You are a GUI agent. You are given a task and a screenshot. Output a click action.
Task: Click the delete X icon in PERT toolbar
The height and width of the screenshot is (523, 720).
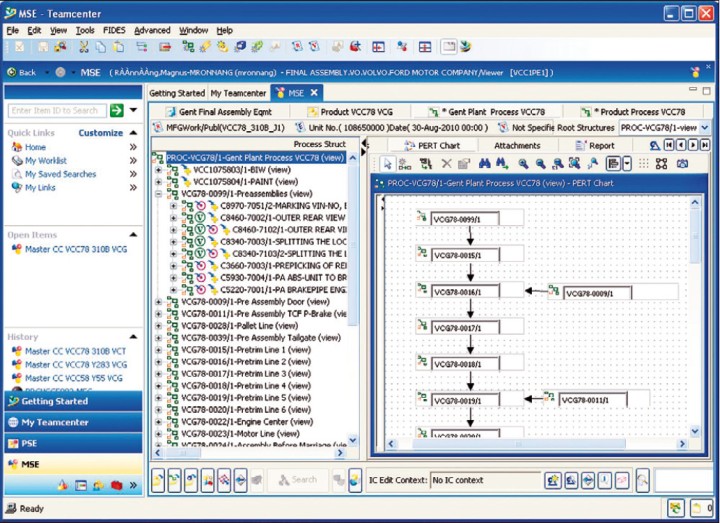(446, 164)
